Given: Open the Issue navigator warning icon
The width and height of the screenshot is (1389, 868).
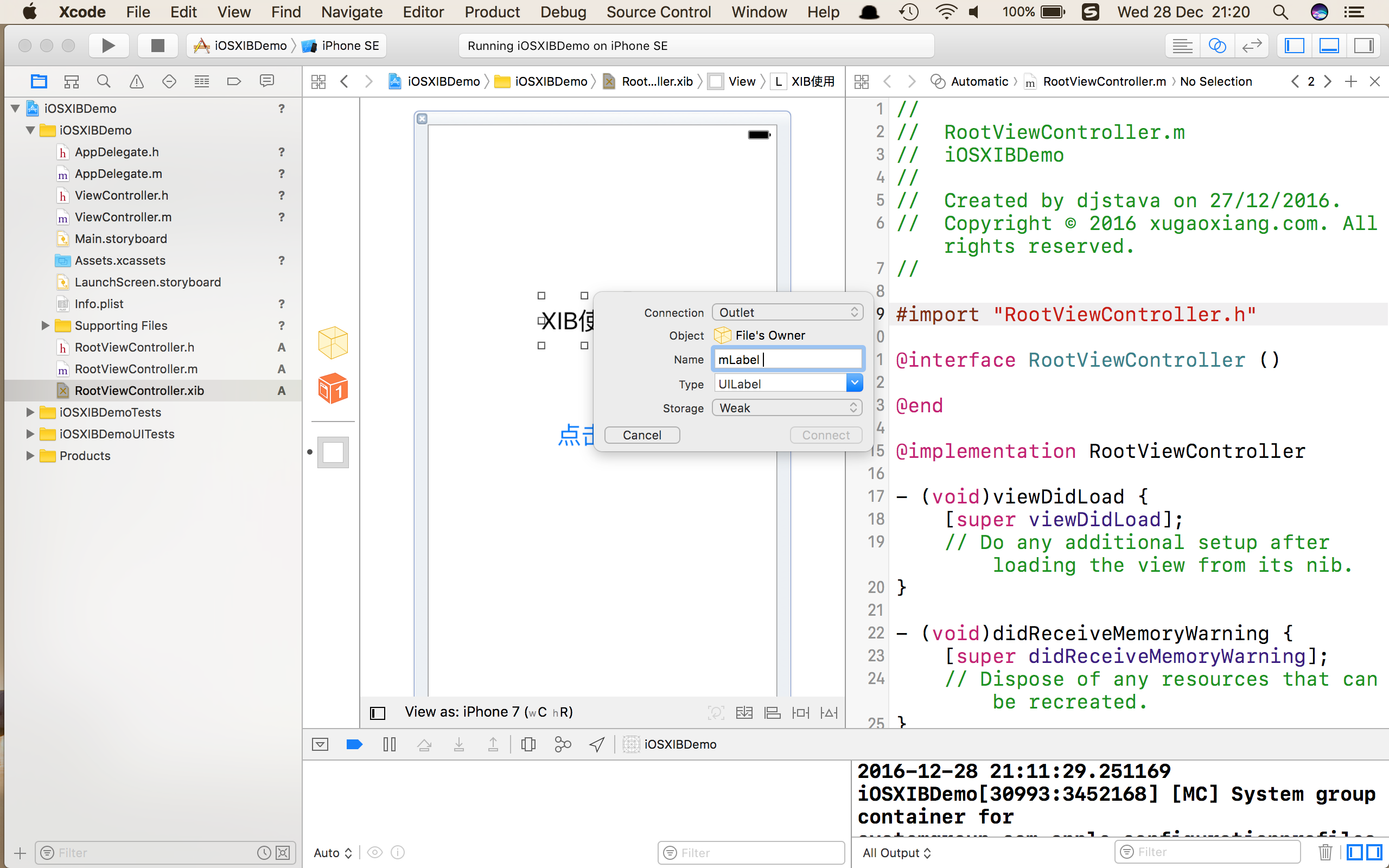Looking at the screenshot, I should pos(137,81).
